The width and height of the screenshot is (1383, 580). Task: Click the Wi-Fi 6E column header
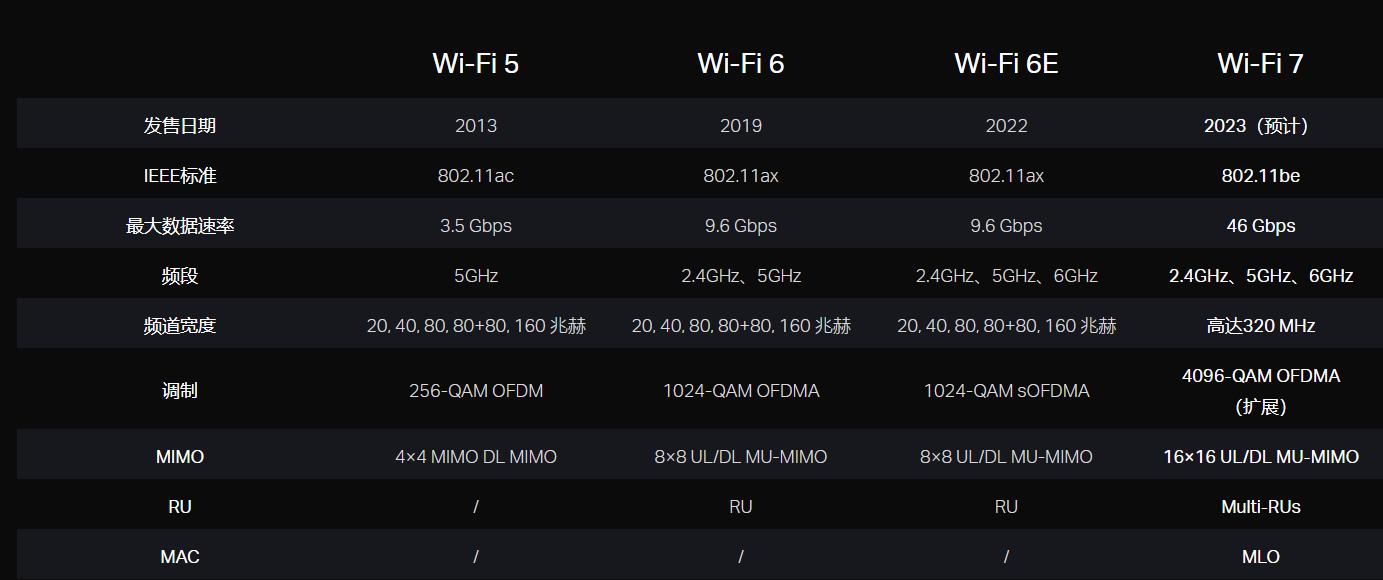pos(1006,64)
